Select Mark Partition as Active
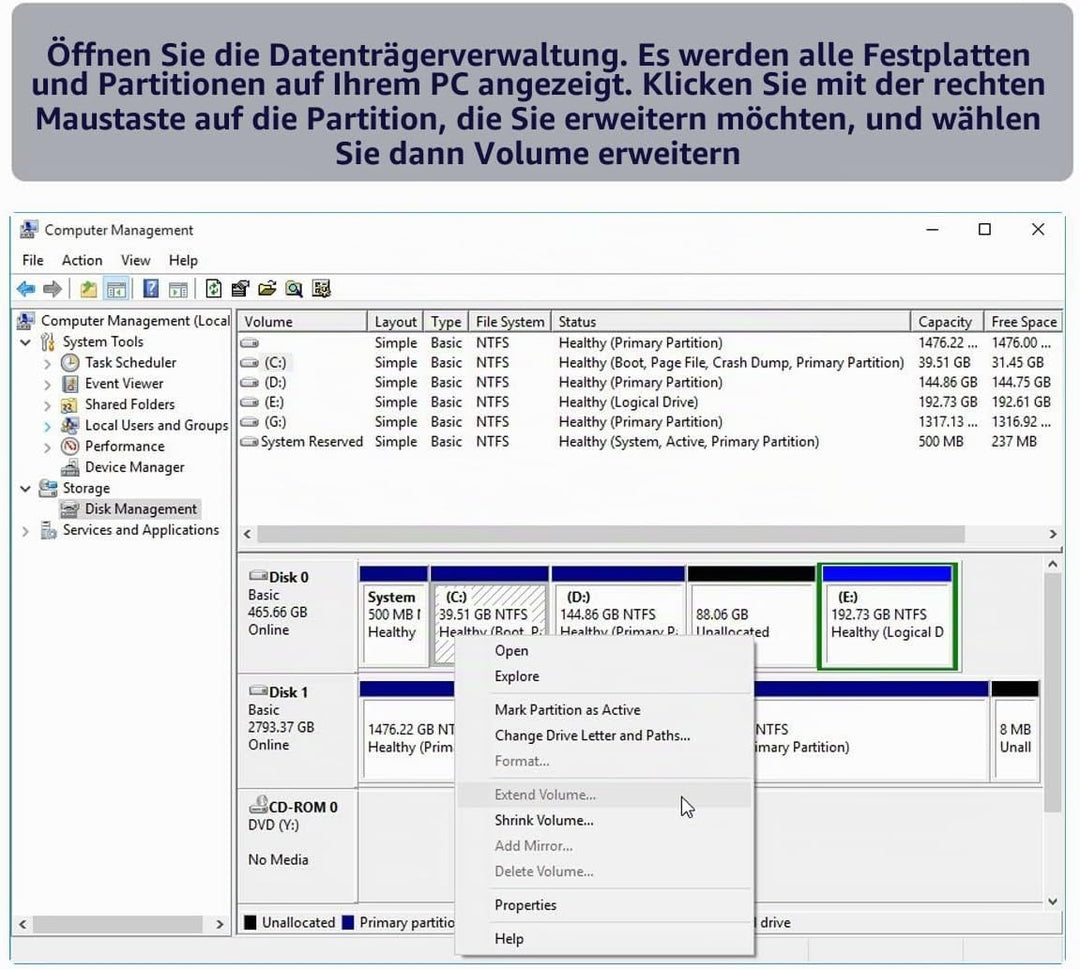 (x=604, y=710)
